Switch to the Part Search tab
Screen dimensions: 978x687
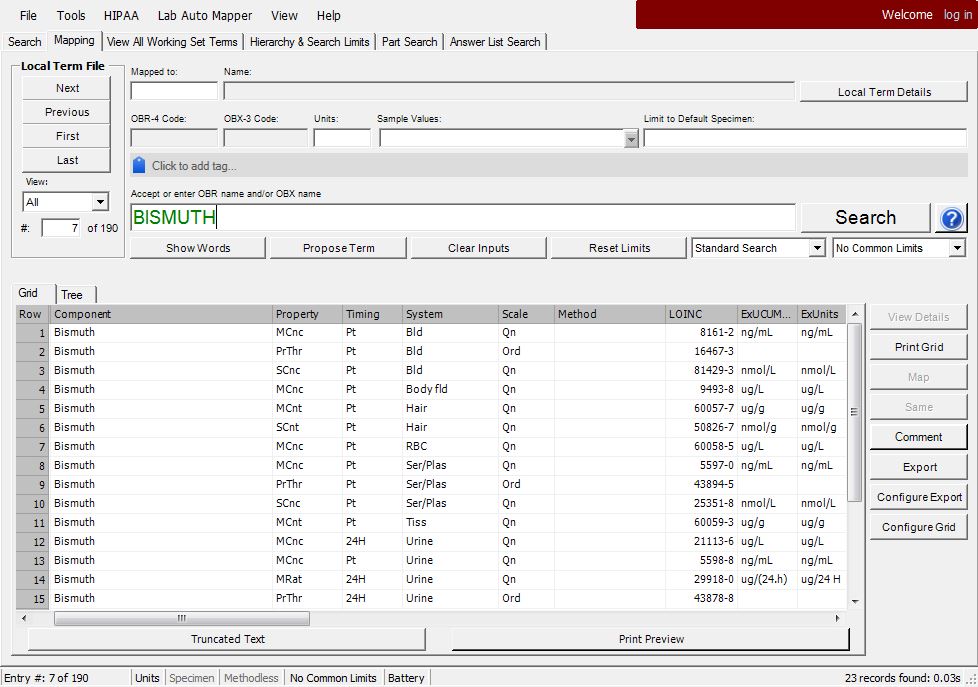(x=409, y=42)
